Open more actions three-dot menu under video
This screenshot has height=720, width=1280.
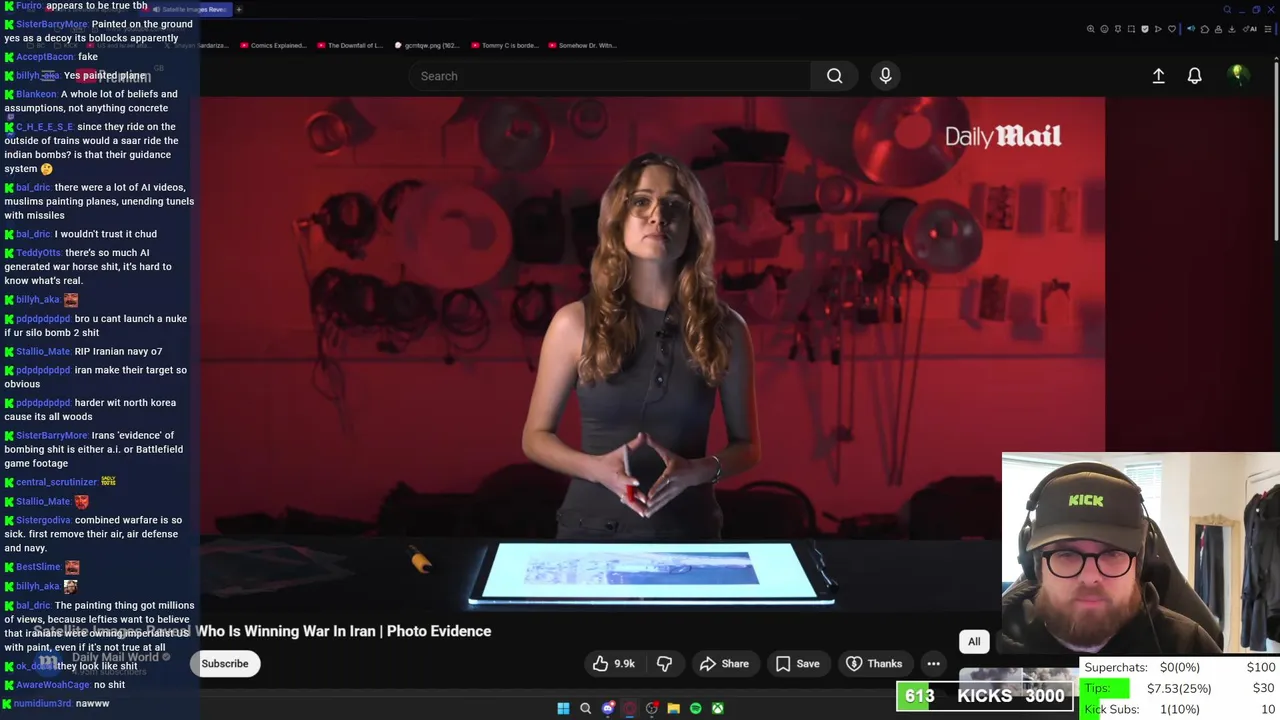point(933,663)
